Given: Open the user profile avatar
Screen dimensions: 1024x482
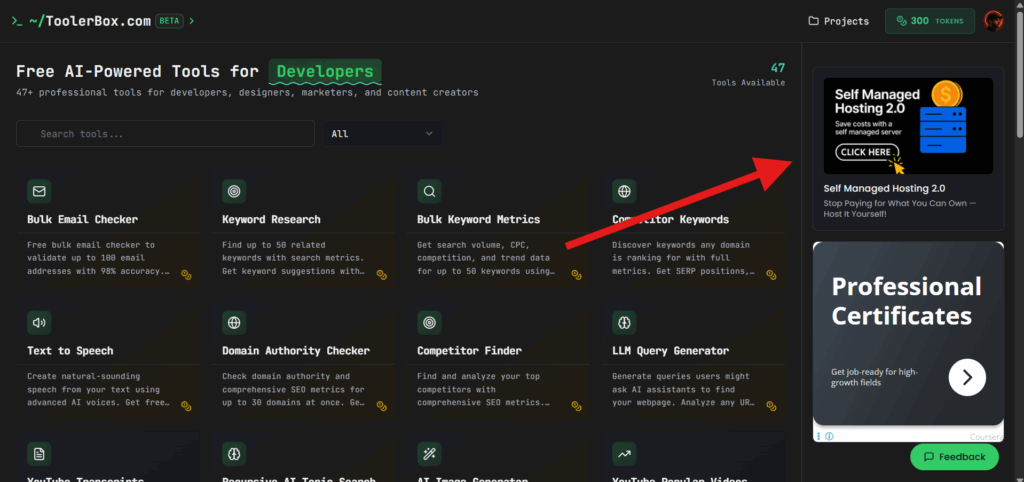Looking at the screenshot, I should [x=994, y=20].
